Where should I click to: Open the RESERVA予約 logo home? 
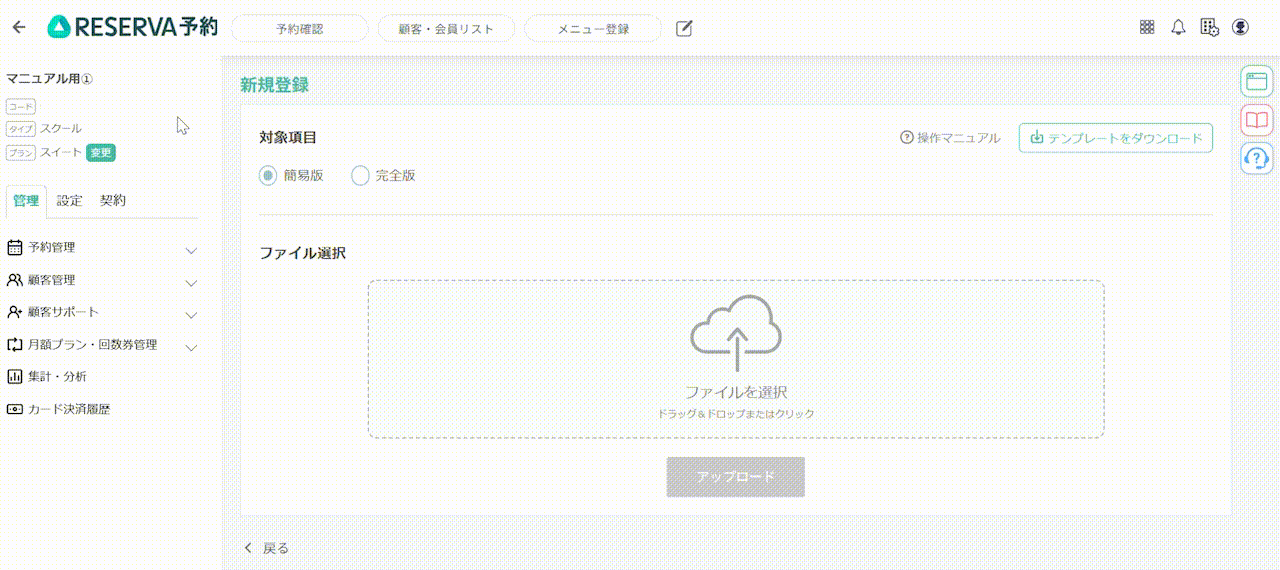pos(132,27)
